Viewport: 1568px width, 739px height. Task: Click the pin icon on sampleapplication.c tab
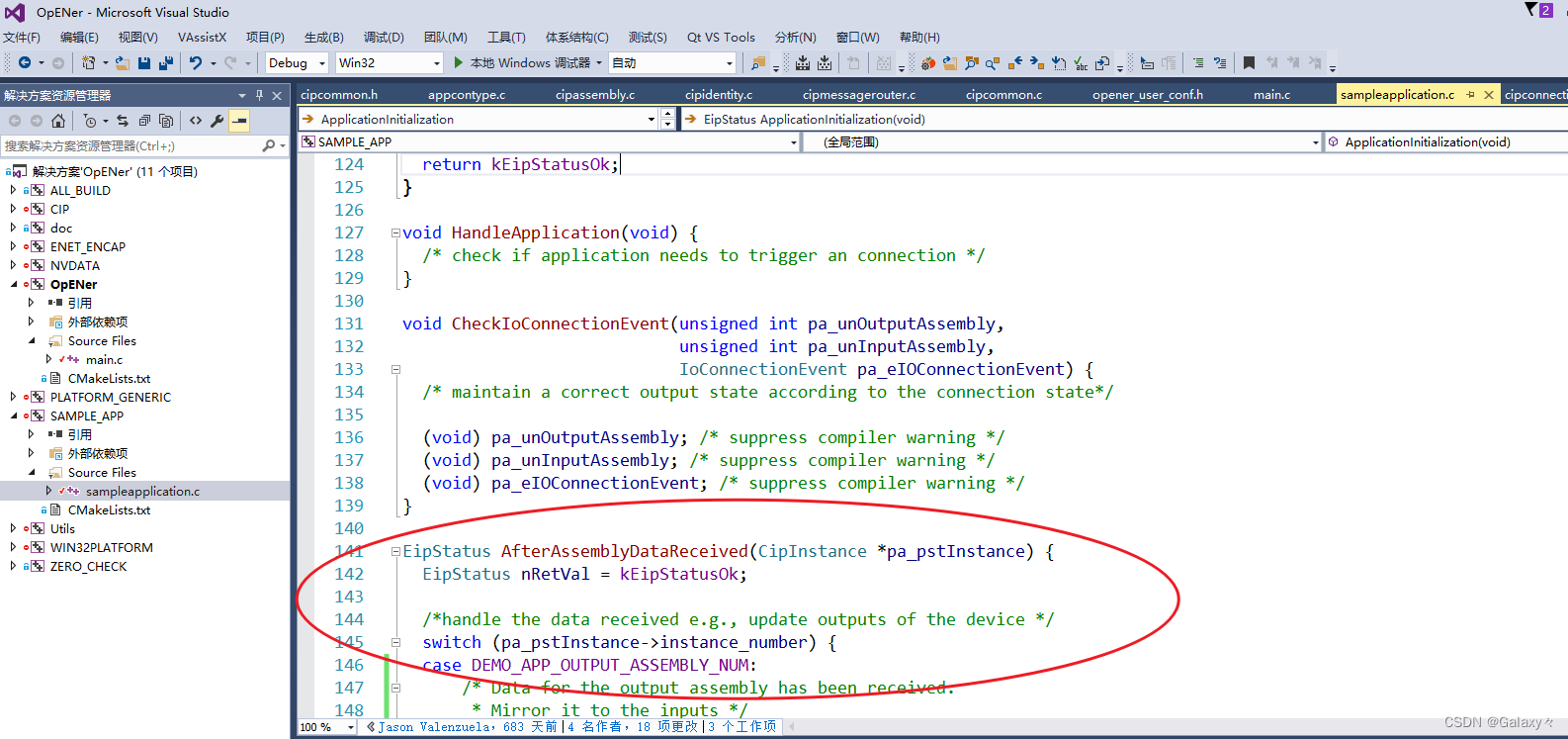pos(1470,95)
